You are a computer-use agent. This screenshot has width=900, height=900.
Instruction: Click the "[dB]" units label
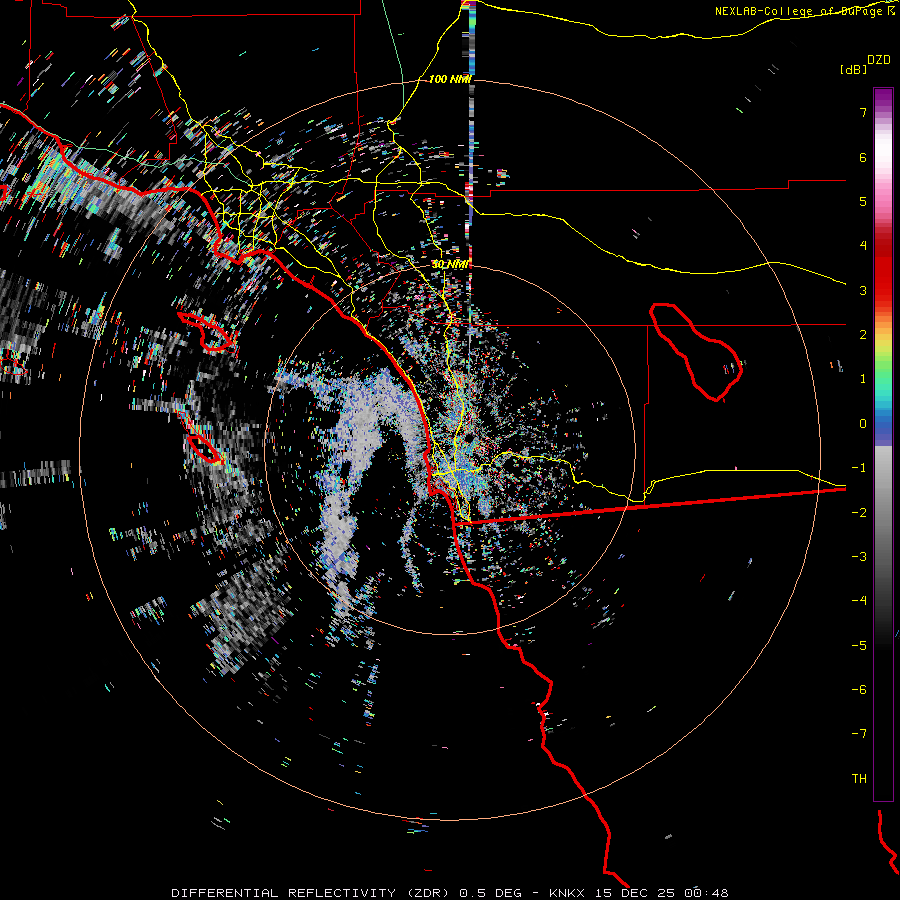(853, 69)
